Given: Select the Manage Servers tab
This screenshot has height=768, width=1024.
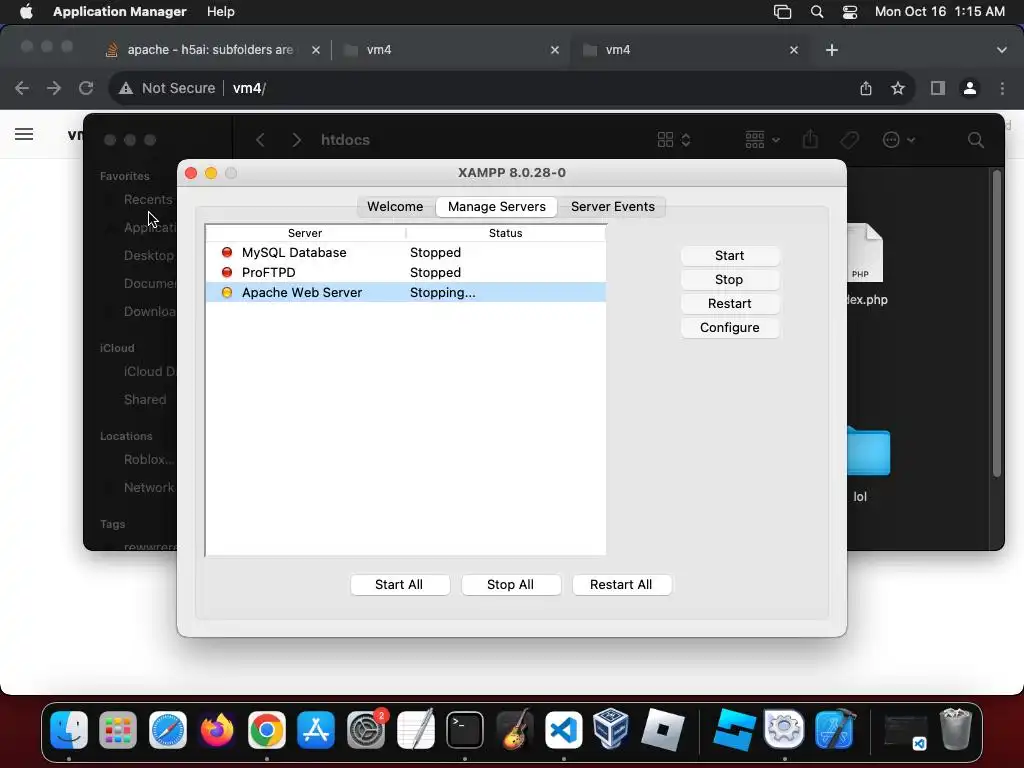Looking at the screenshot, I should click(496, 206).
